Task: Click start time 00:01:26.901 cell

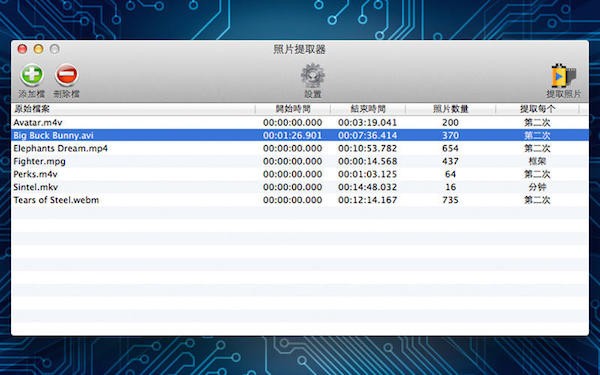Action: click(293, 135)
